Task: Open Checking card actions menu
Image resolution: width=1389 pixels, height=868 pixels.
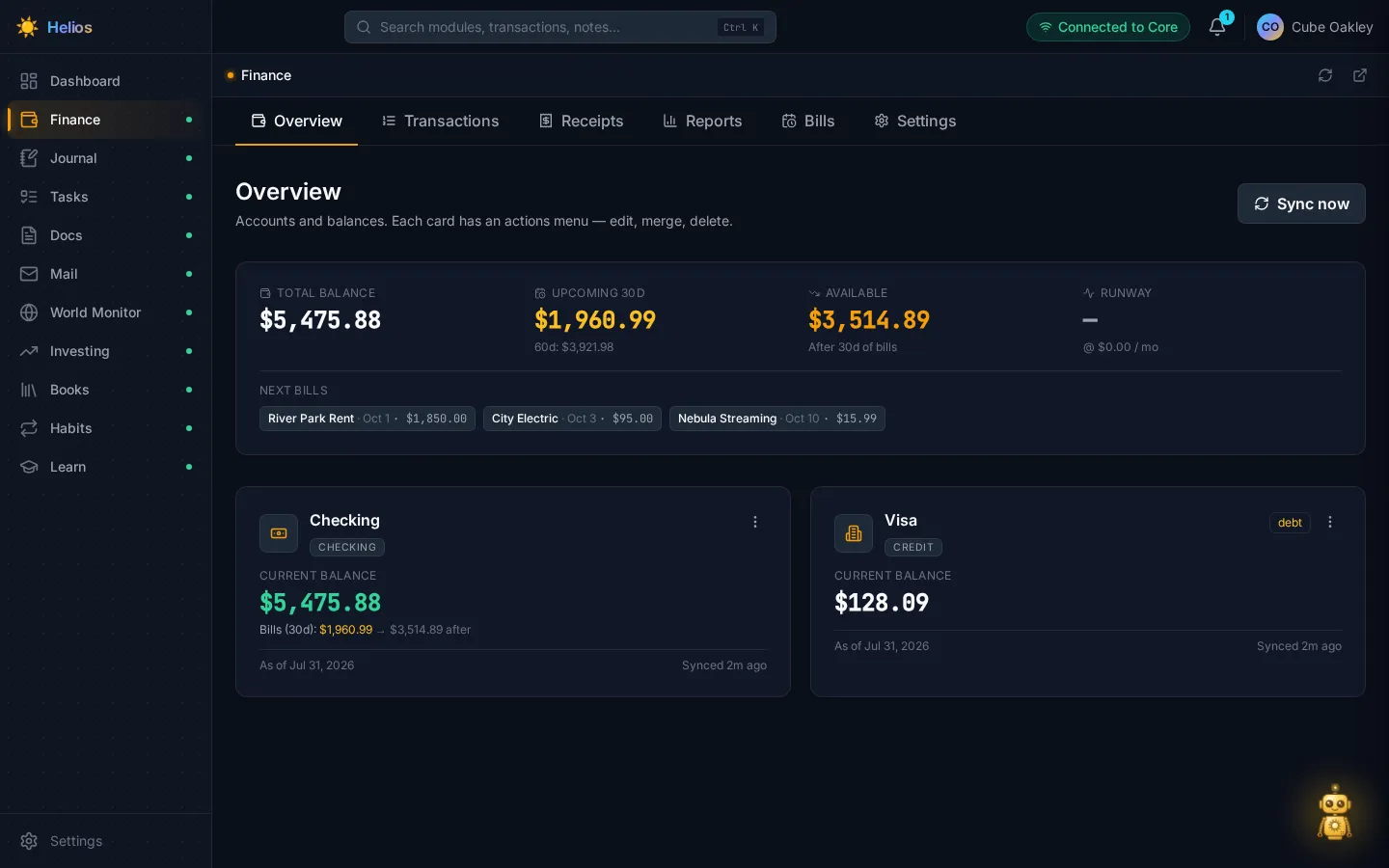Action: (x=755, y=522)
